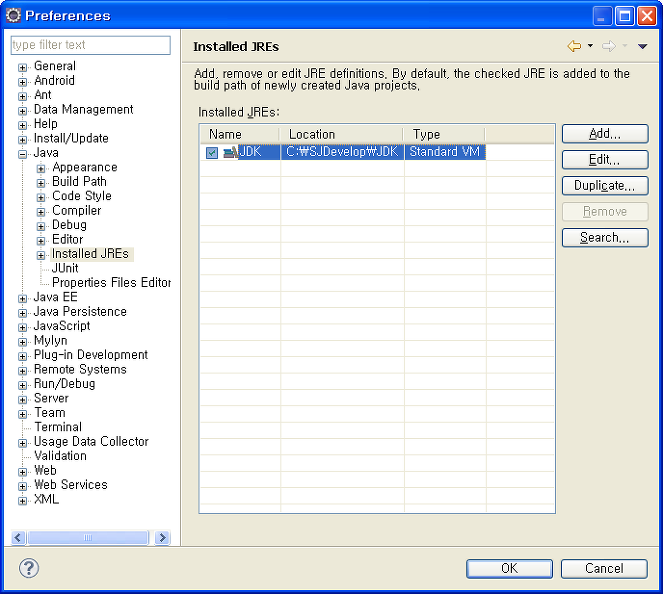The width and height of the screenshot is (663, 594).
Task: Select Mylyn tree item
Action: pos(50,340)
